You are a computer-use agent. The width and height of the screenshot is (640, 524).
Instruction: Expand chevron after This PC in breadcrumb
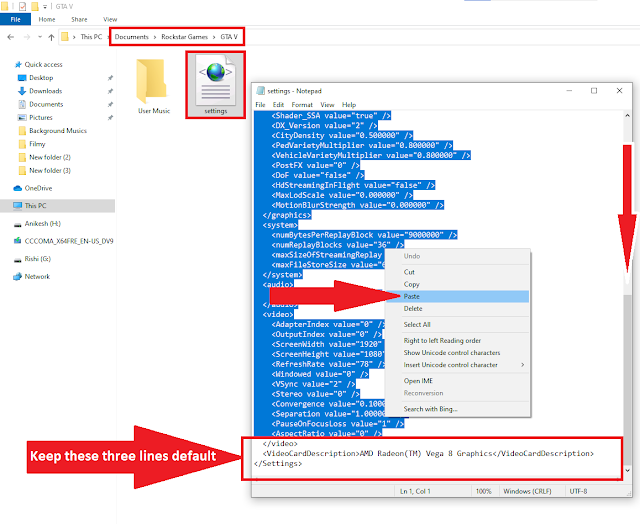click(x=108, y=37)
